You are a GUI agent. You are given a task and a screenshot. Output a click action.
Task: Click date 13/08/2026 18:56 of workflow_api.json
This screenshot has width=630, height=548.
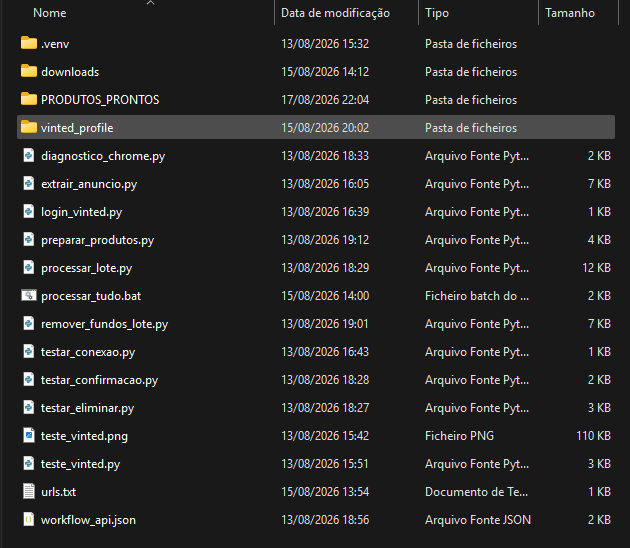(x=325, y=520)
